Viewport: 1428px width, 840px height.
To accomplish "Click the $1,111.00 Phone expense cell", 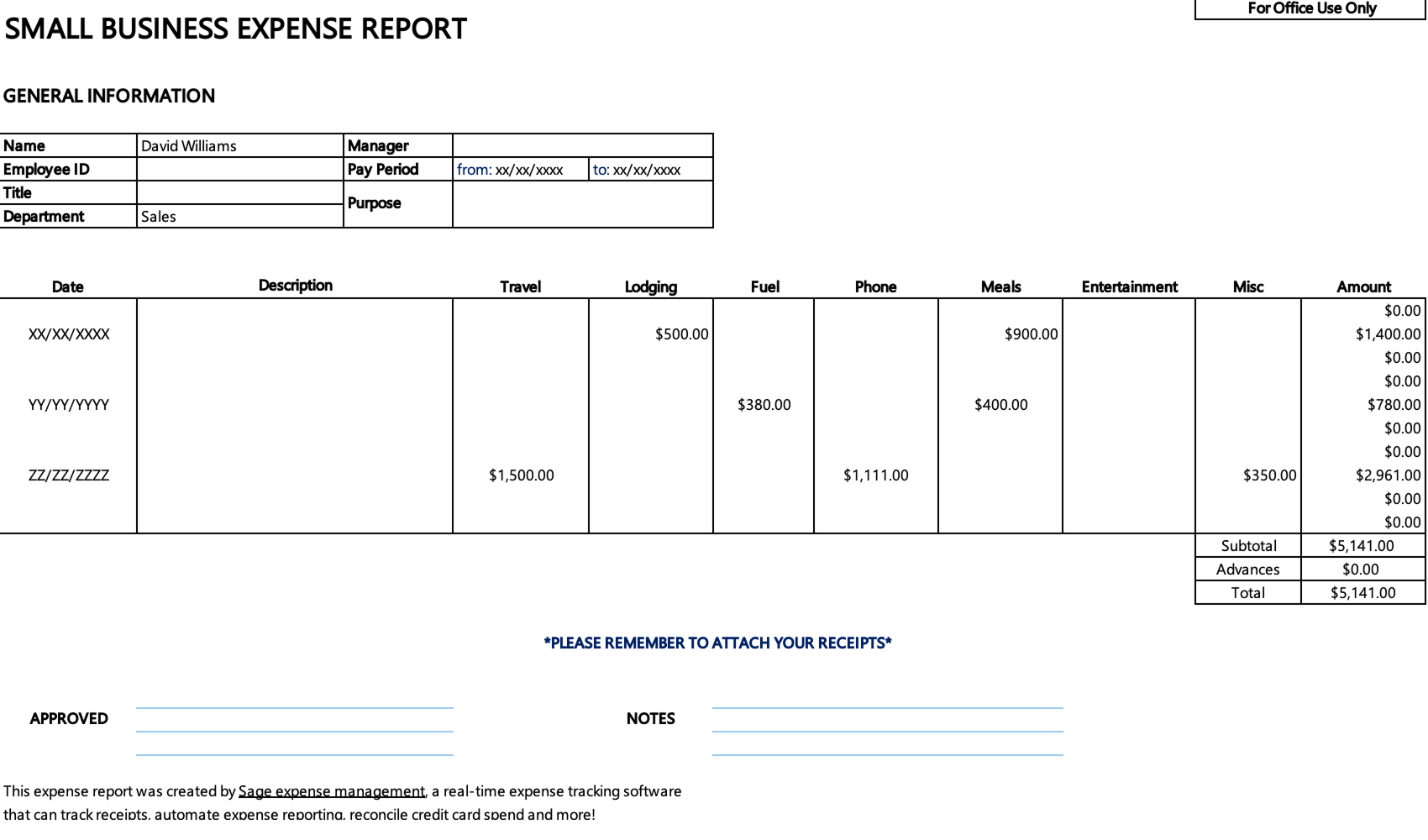I will (x=876, y=475).
